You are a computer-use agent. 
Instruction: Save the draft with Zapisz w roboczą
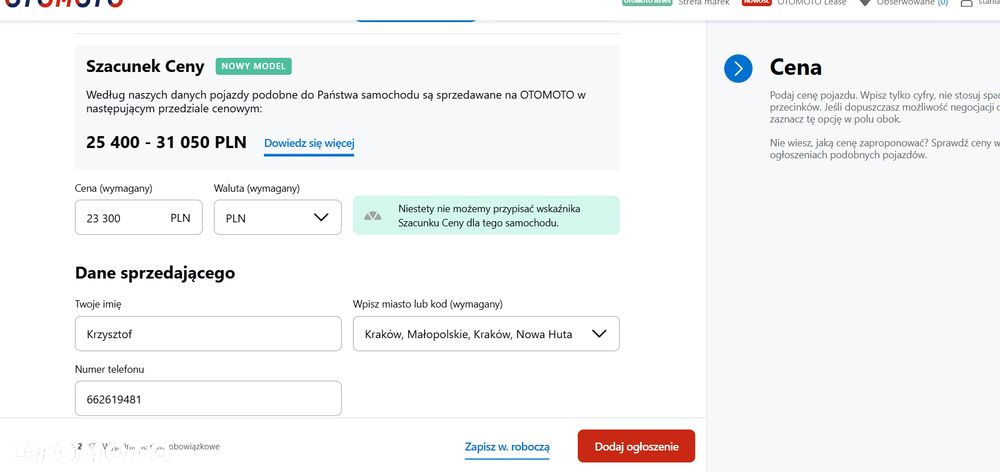pyautogui.click(x=507, y=447)
